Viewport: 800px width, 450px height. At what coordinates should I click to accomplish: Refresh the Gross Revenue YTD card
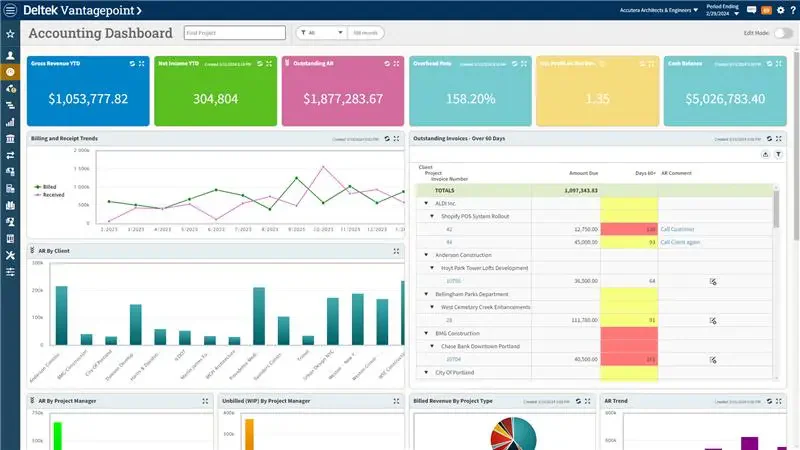(x=132, y=64)
